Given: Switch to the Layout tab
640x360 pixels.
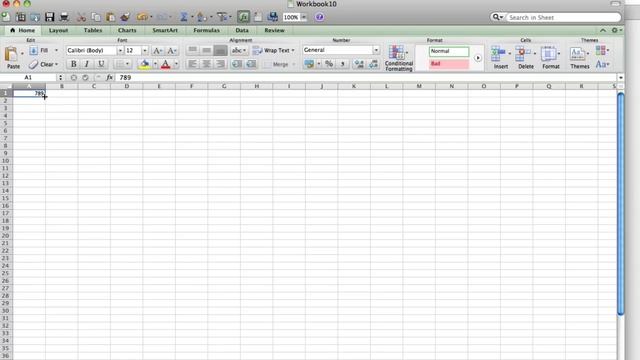Looking at the screenshot, I should point(58,30).
